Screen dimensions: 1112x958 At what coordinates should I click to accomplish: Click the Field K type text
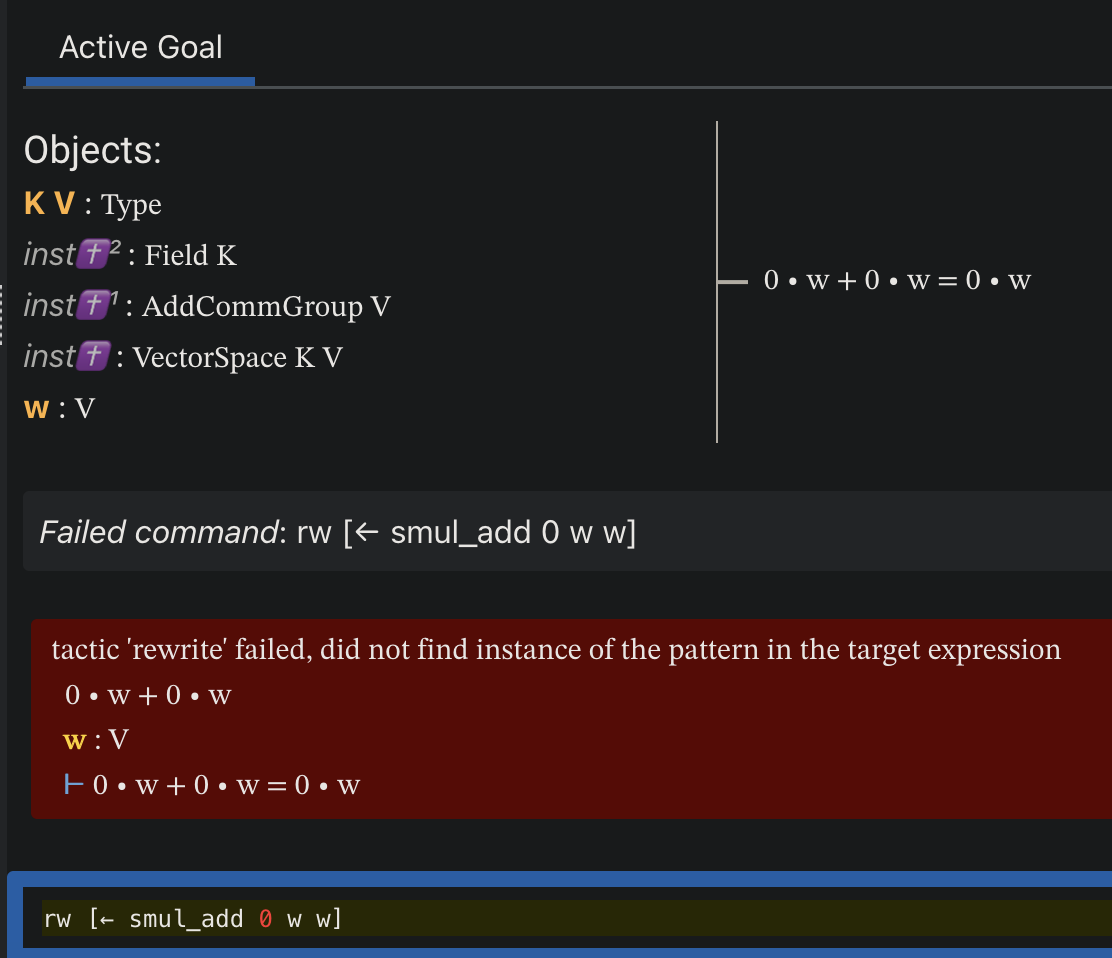(190, 256)
